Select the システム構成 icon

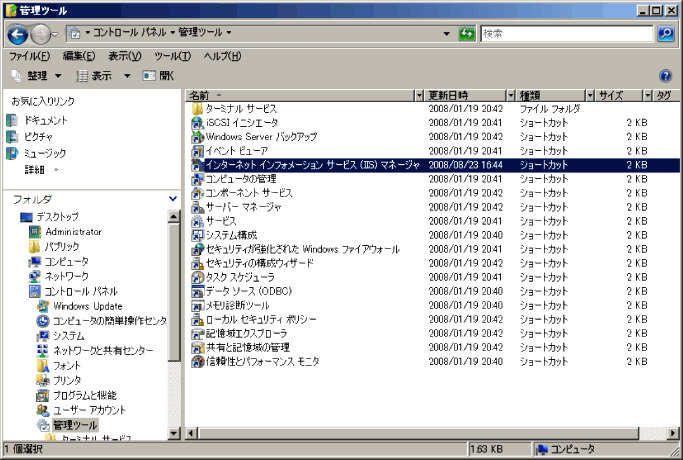(197, 235)
